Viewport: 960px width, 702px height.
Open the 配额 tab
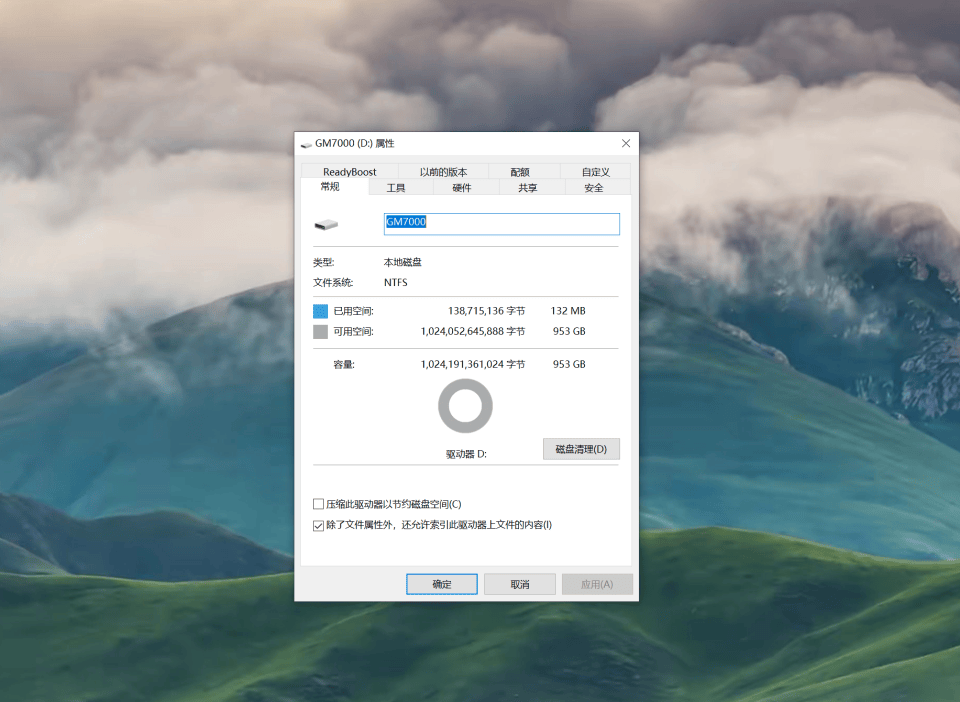(x=520, y=172)
